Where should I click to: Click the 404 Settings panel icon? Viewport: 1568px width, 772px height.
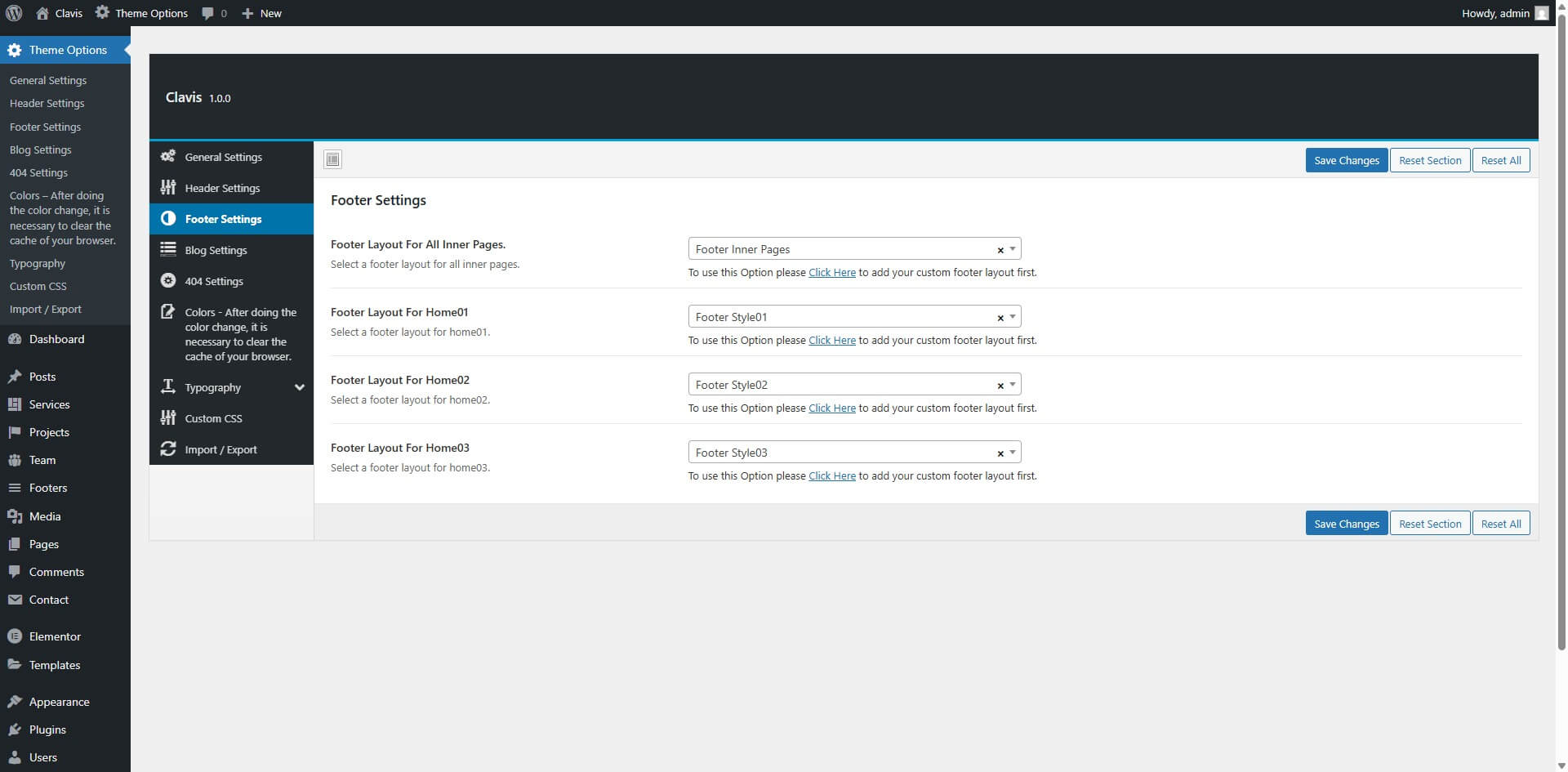[x=168, y=281]
